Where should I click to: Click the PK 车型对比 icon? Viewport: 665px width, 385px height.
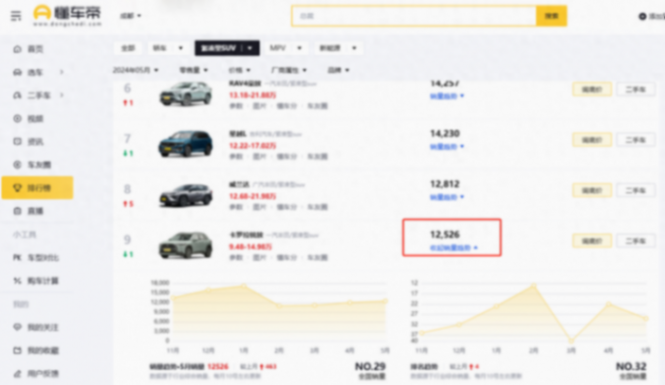(x=17, y=257)
